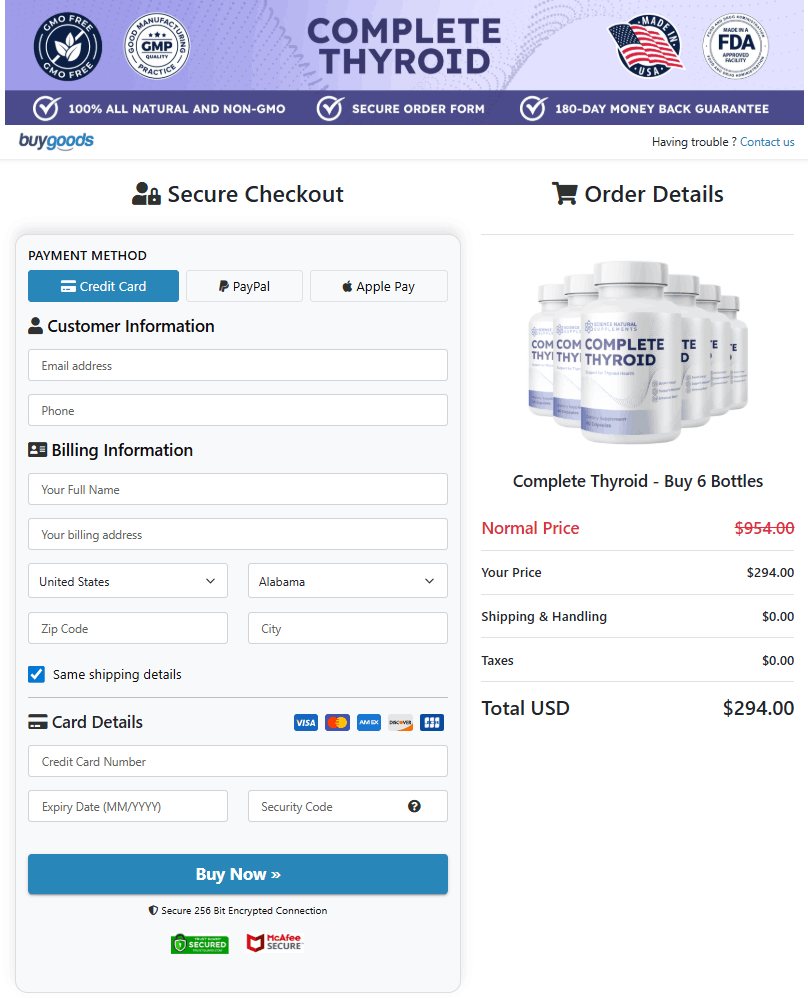Click the Amex card icon
This screenshot has height=998, width=808.
369,722
